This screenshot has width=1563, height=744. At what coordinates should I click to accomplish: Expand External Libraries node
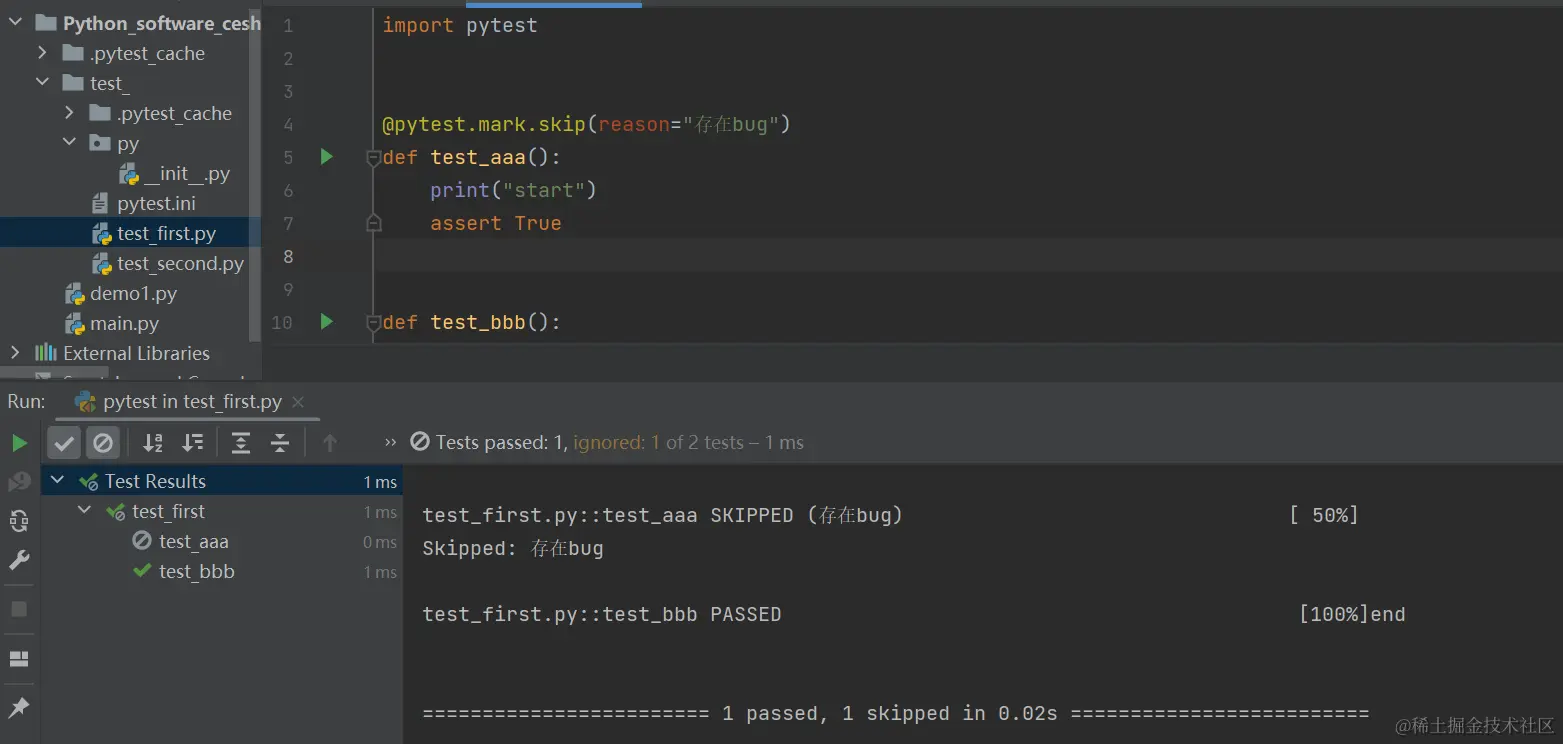pos(15,353)
